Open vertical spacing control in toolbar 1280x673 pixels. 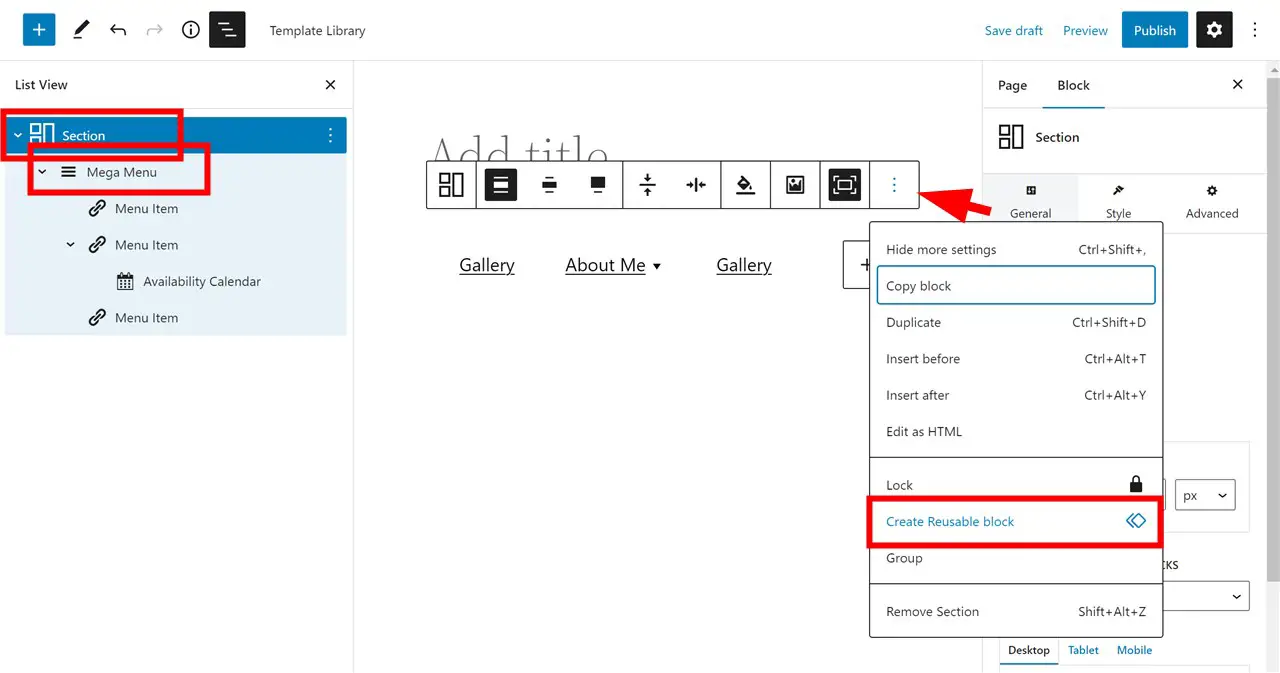[x=647, y=184]
